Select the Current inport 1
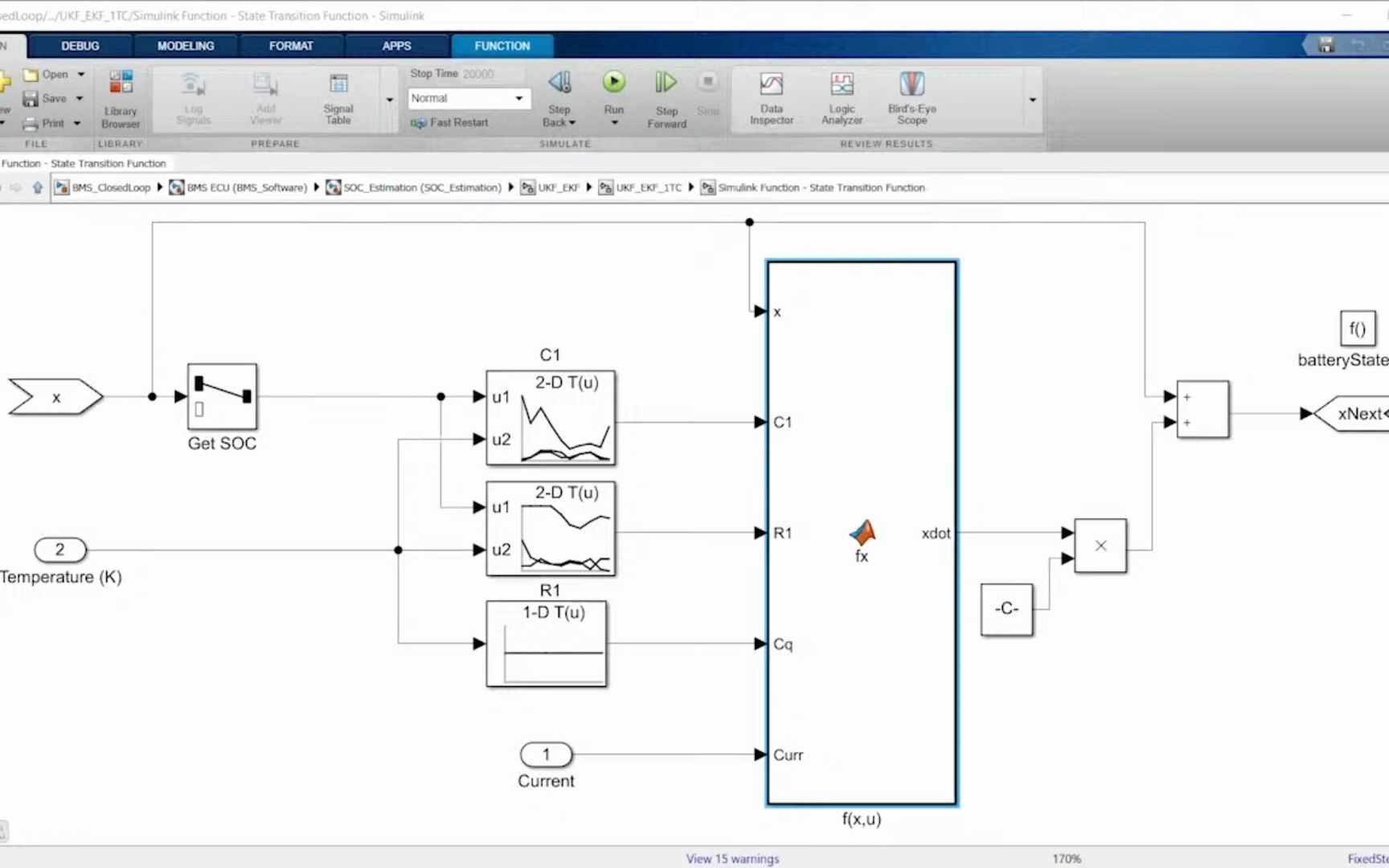The image size is (1389, 868). [547, 755]
